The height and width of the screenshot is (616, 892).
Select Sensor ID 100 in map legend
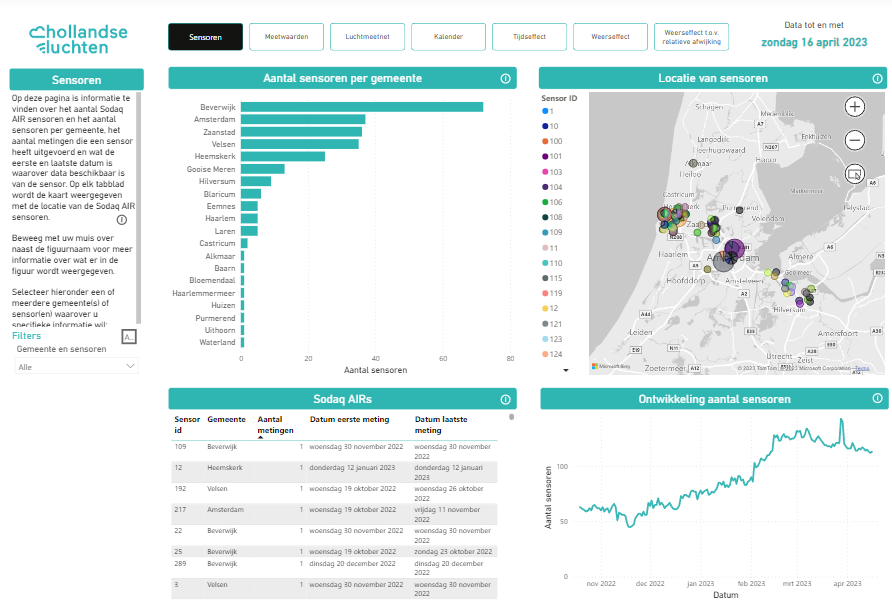click(552, 141)
